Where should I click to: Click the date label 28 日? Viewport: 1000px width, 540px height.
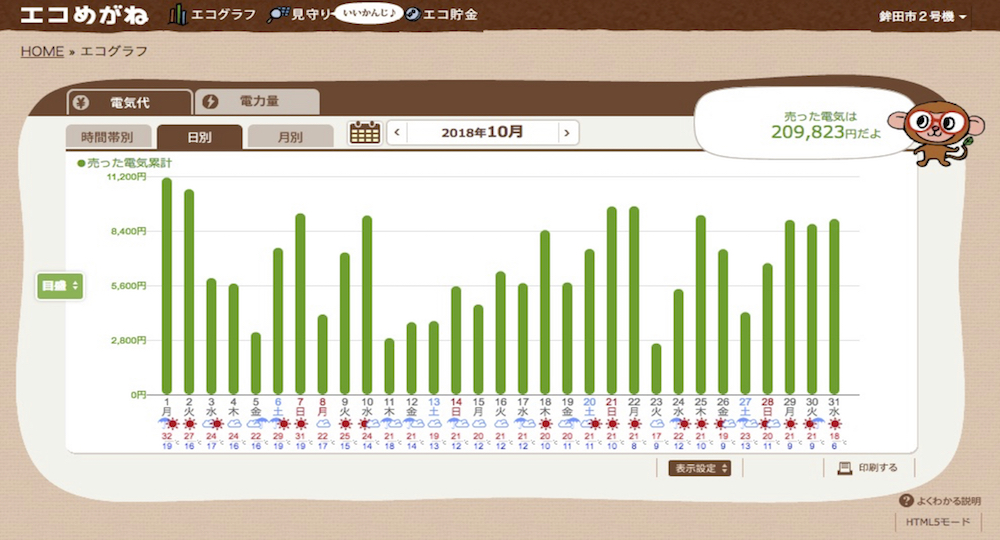point(768,407)
